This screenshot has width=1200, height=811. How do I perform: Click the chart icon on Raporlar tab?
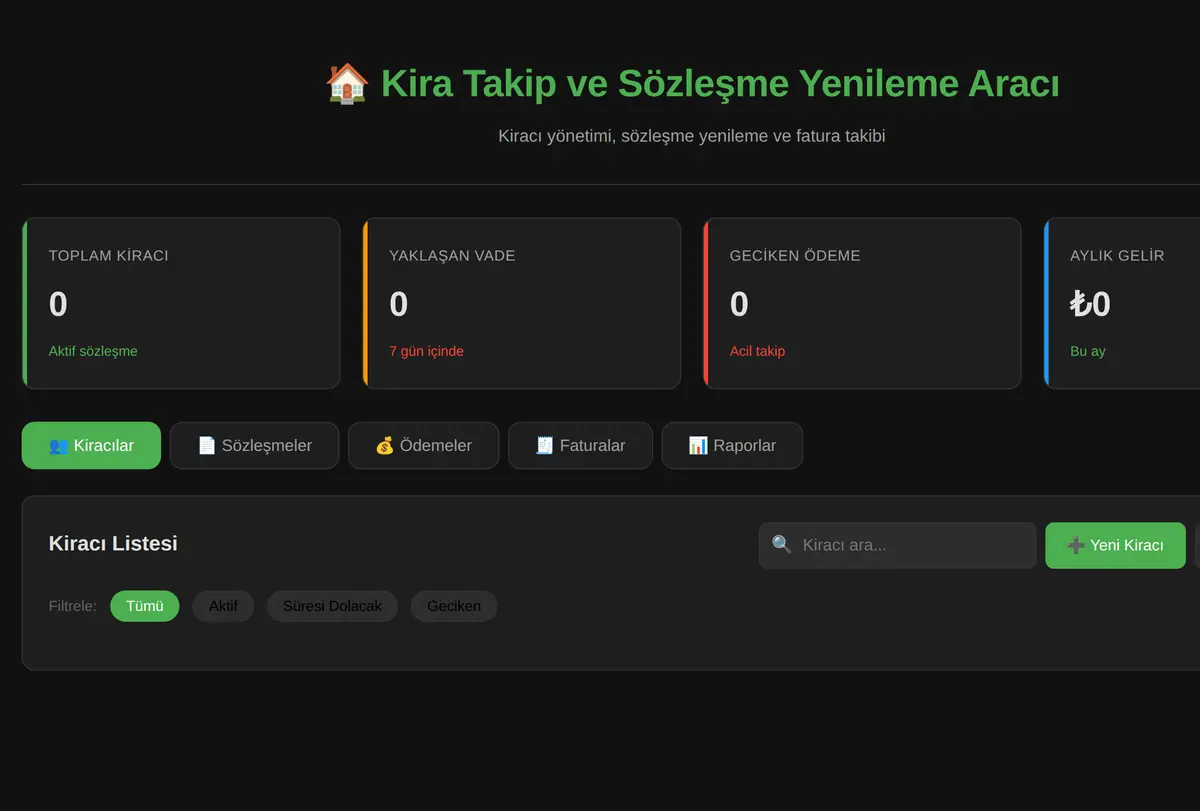tap(698, 445)
